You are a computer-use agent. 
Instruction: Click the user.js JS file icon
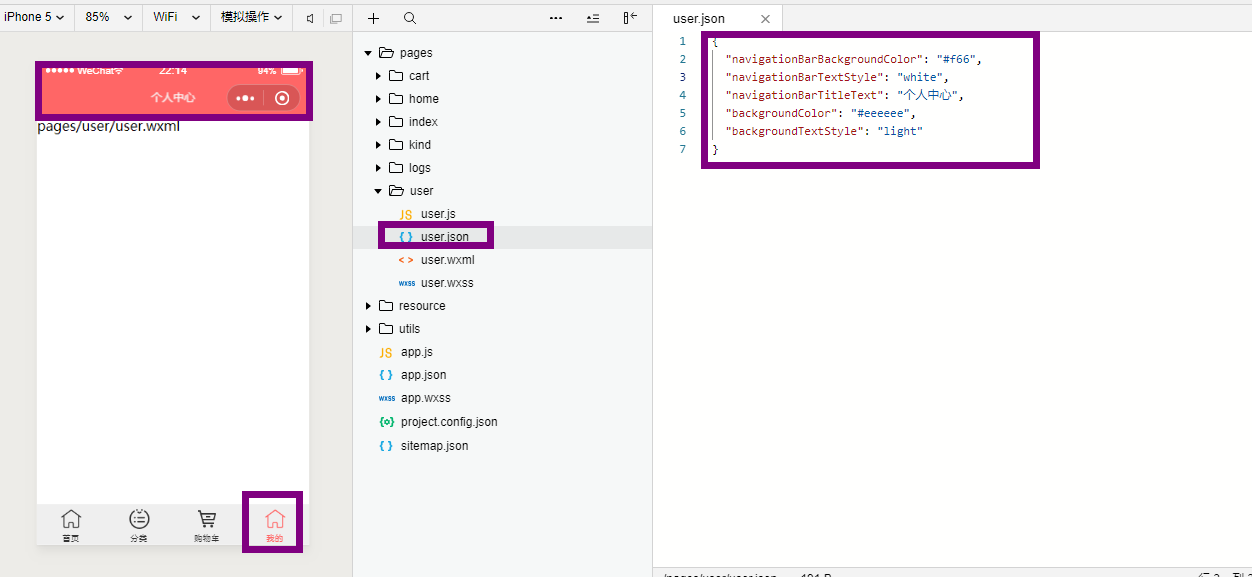[x=406, y=215]
